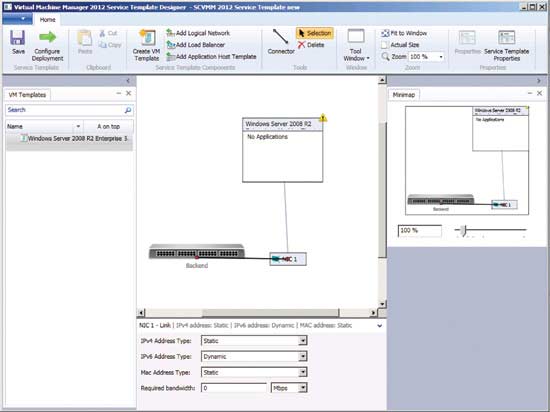Screen dimensions: 550x412
Task: Open the ribbon Zoom percentage dropdown
Action: coord(441,57)
